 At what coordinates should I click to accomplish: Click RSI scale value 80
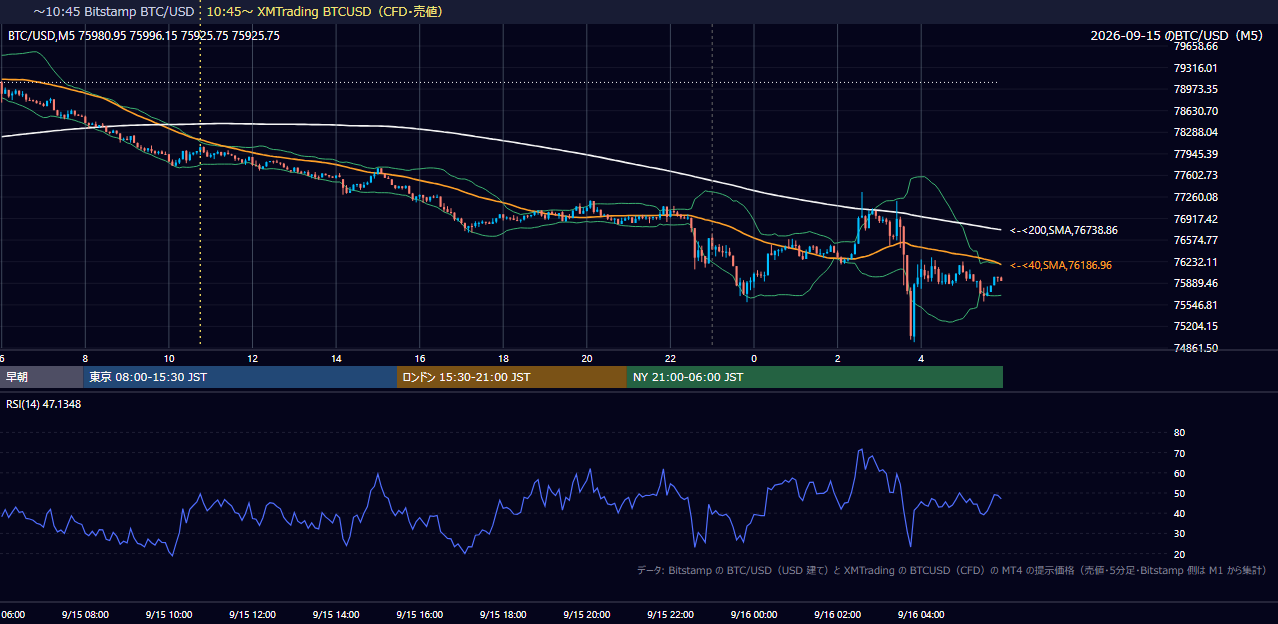pyautogui.click(x=1179, y=433)
